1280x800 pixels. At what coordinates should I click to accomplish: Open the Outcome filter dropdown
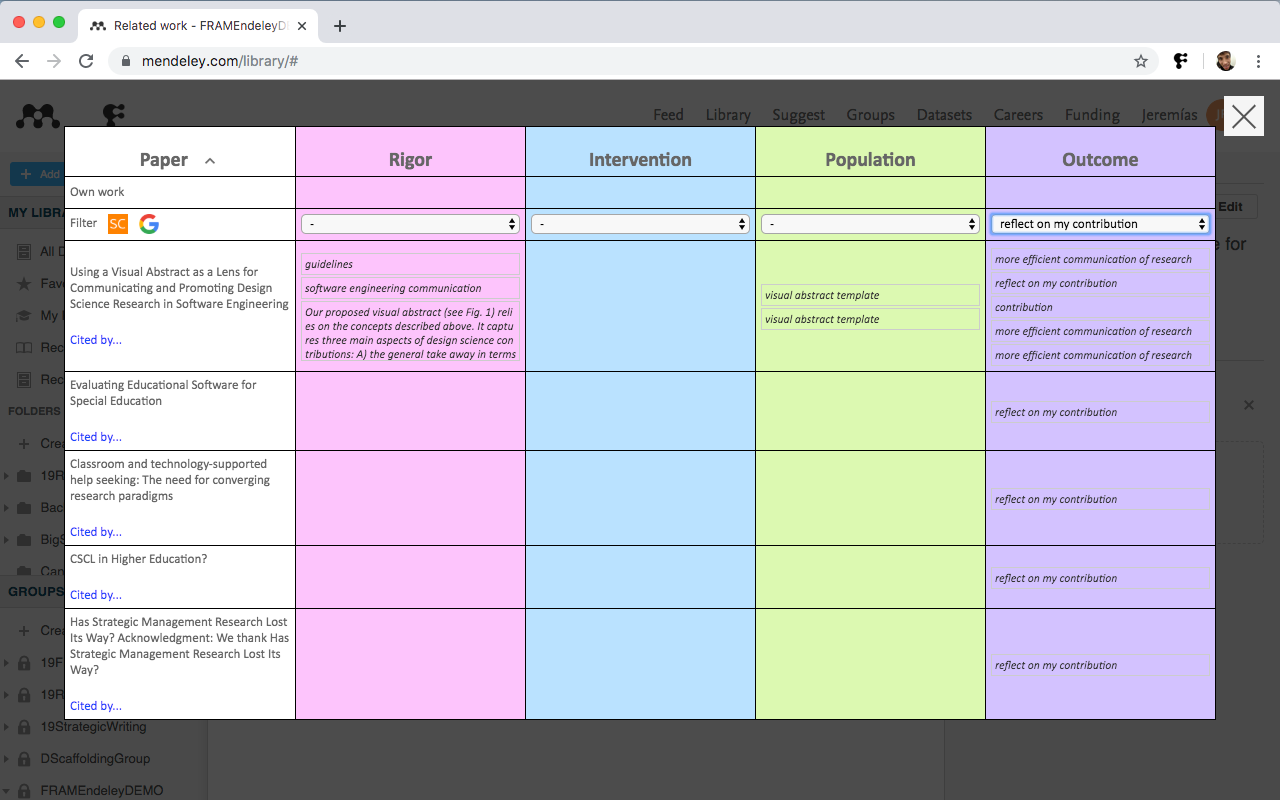click(1100, 224)
